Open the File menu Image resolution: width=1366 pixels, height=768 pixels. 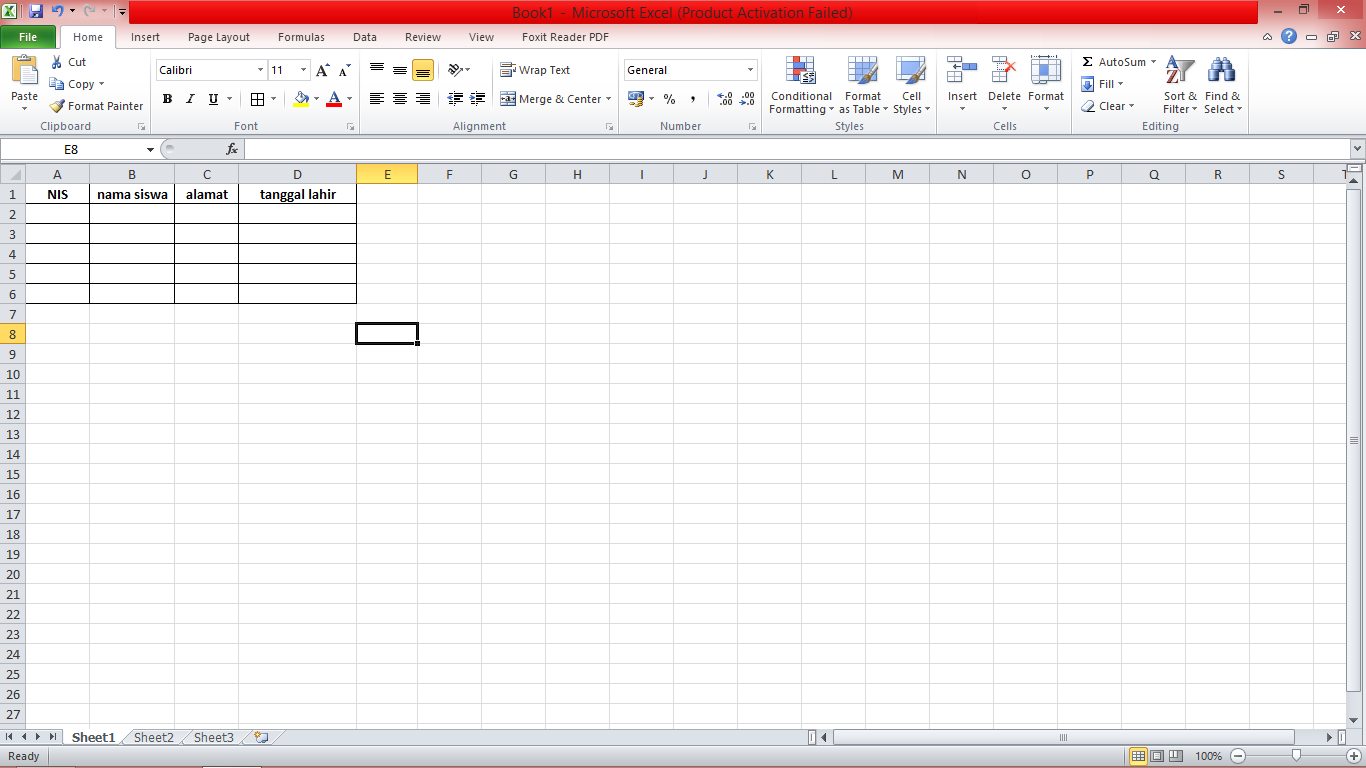coord(29,36)
